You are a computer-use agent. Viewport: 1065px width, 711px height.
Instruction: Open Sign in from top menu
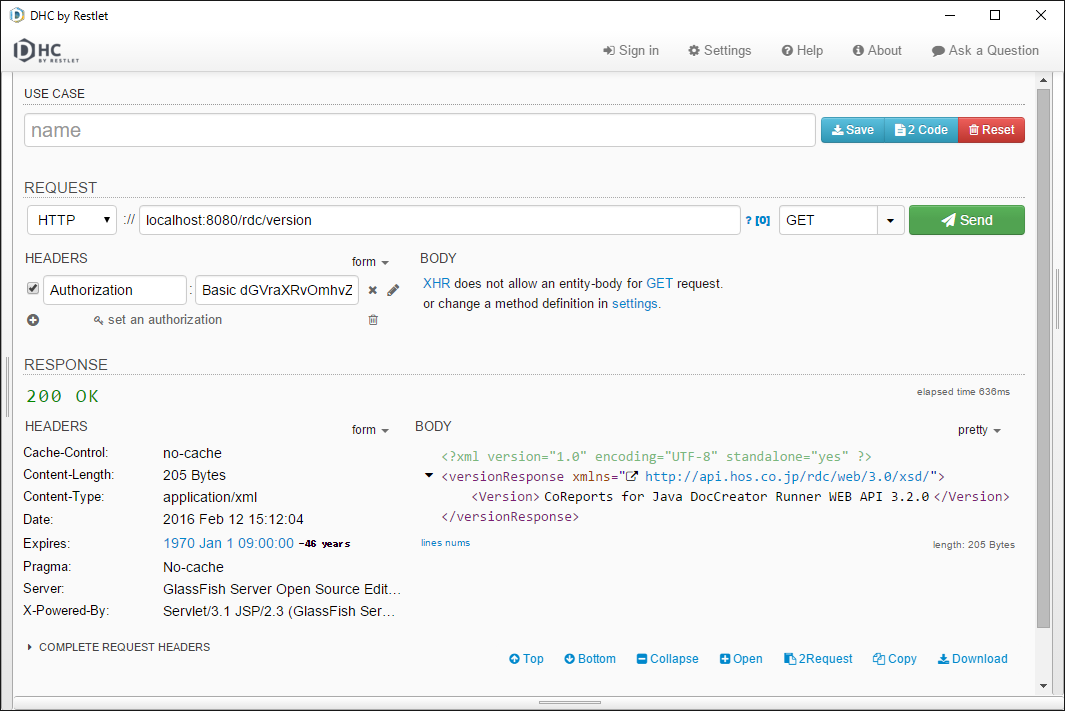[x=631, y=50]
